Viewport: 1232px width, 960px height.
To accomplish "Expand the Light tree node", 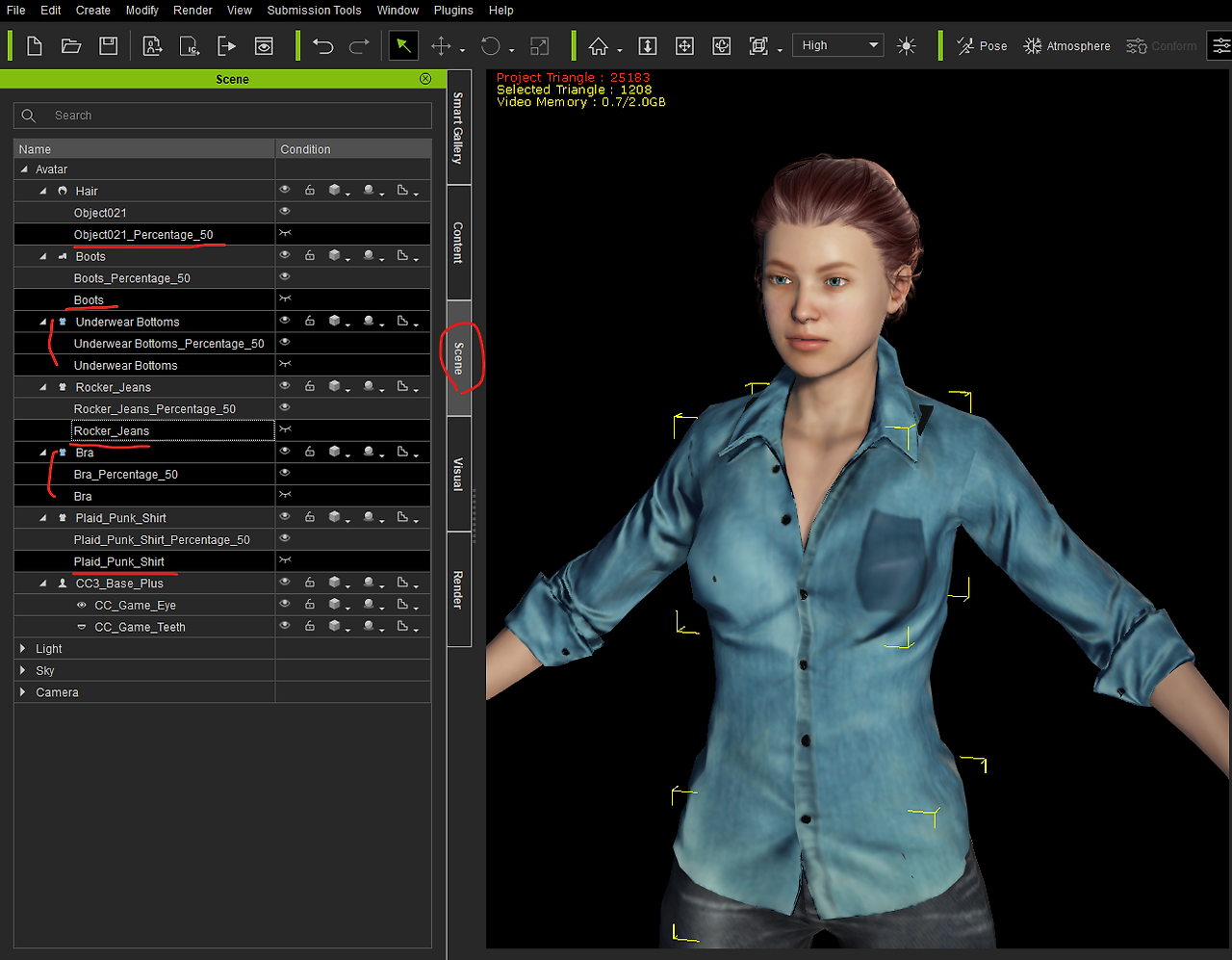I will tap(23, 649).
